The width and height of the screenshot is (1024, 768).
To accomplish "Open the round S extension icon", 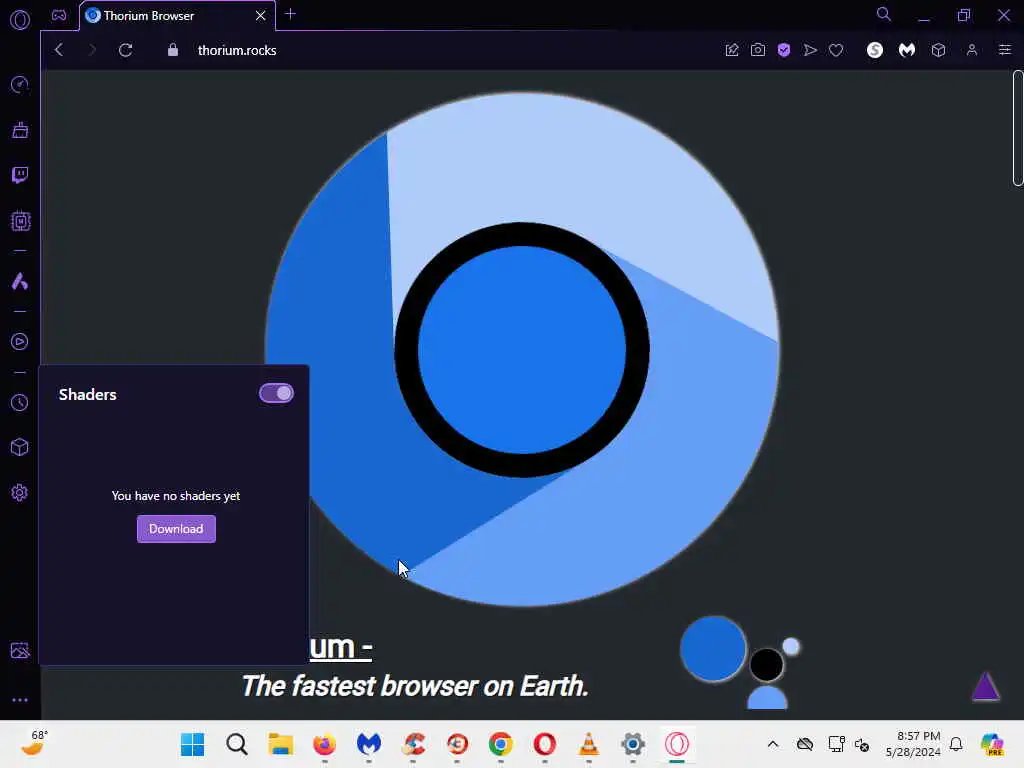I will (x=875, y=50).
